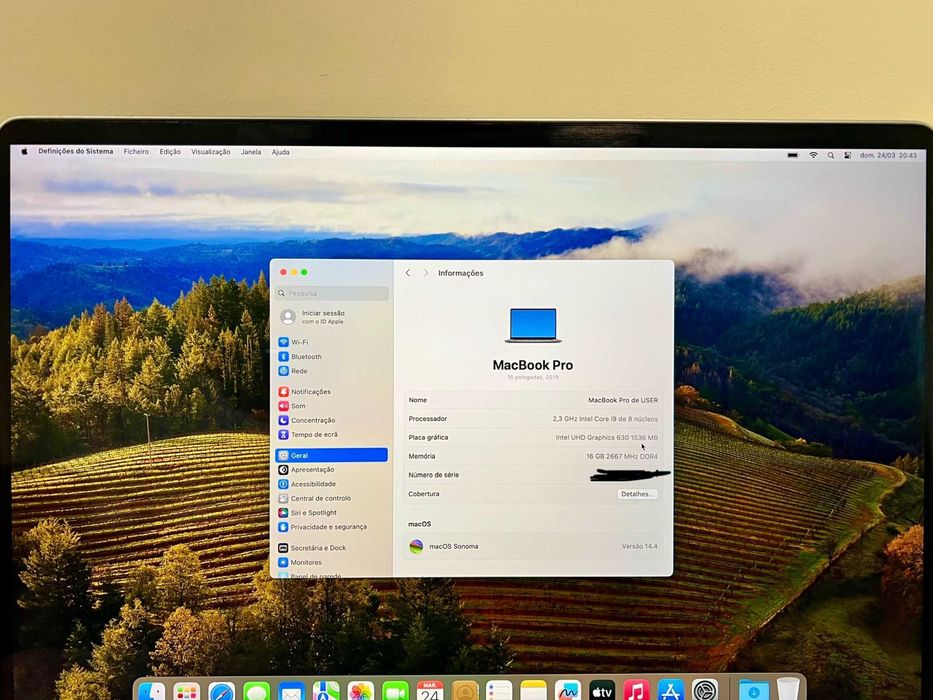This screenshot has height=700, width=933.
Task: Open Music from the Dock
Action: [636, 692]
